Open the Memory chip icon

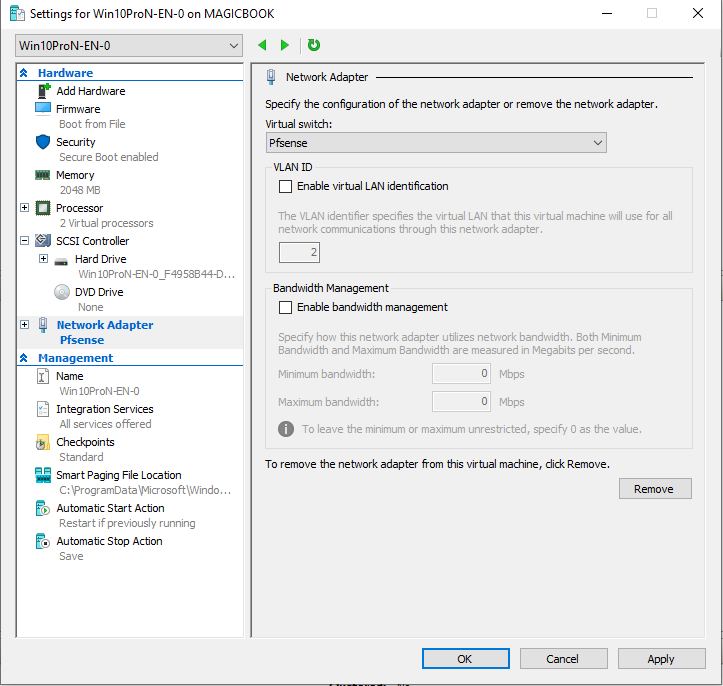pyautogui.click(x=42, y=175)
